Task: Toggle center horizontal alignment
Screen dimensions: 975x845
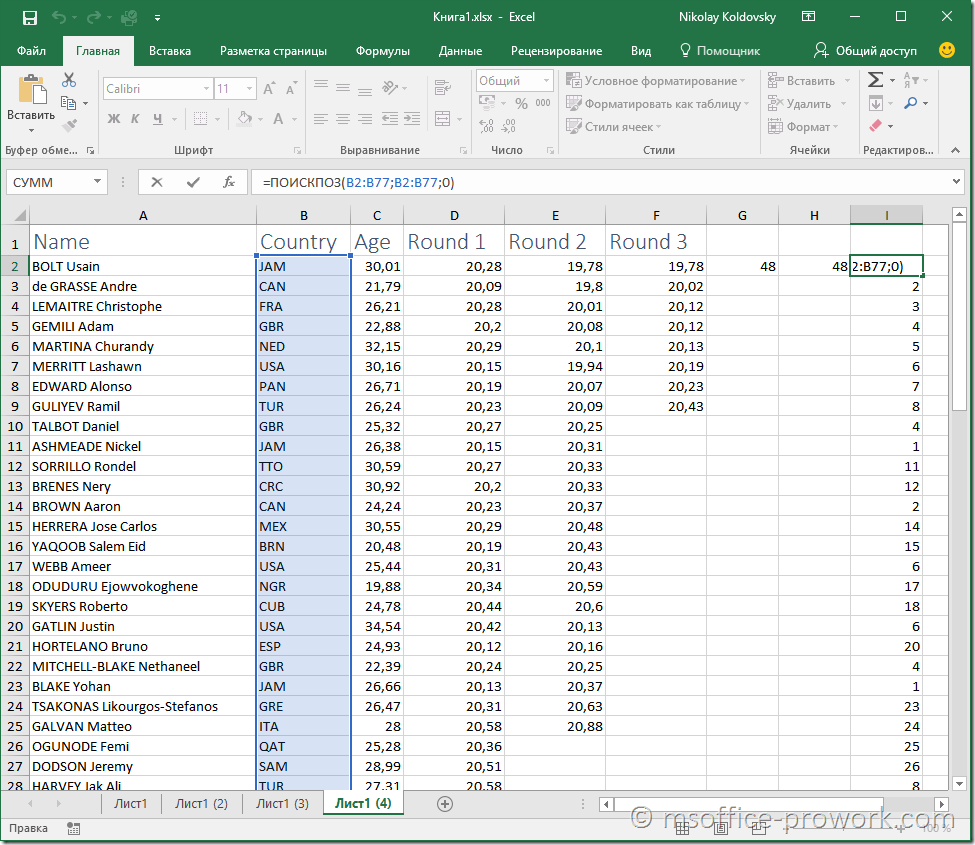Action: point(343,118)
